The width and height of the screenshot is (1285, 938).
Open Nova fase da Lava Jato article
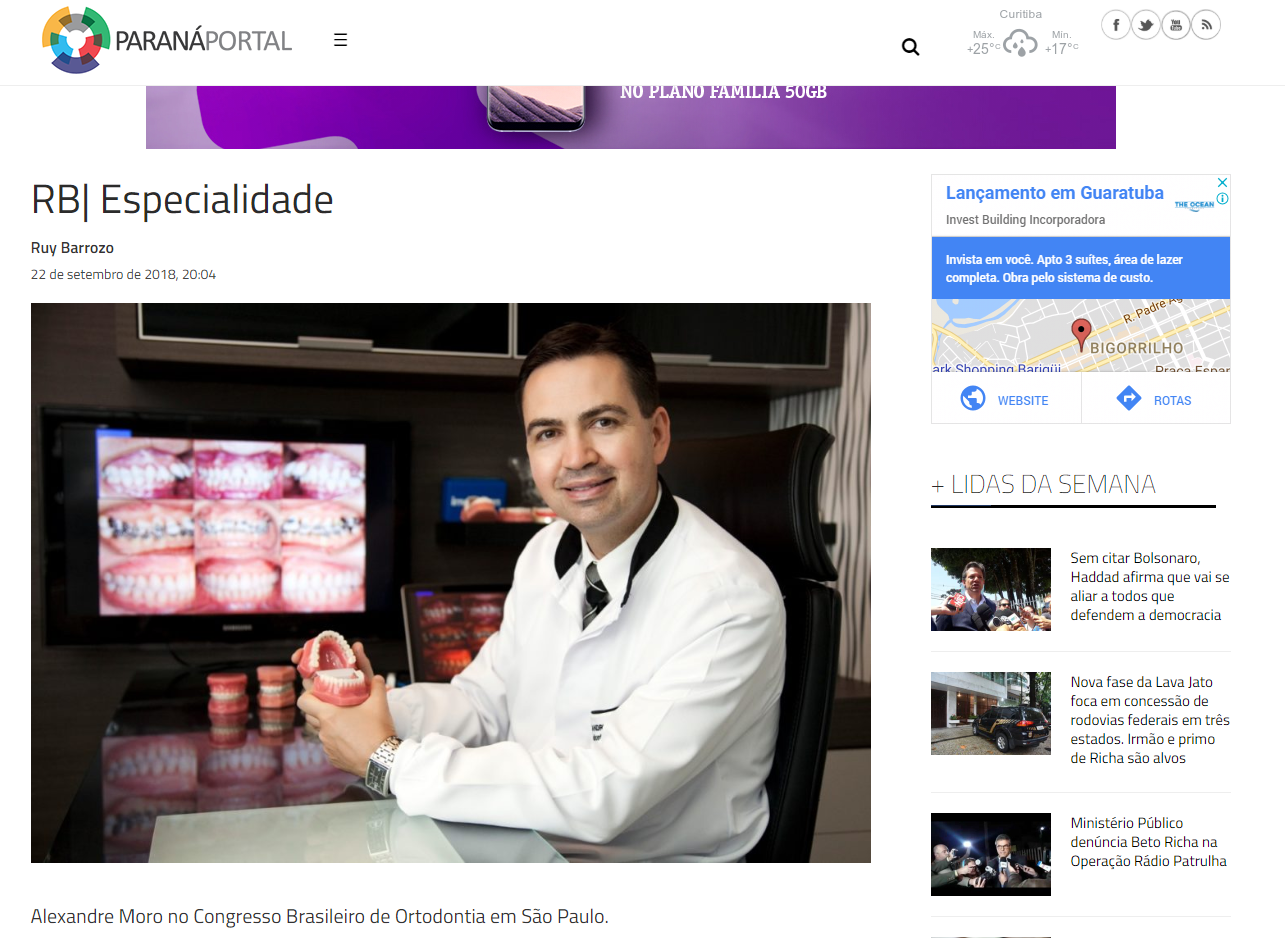point(1149,720)
